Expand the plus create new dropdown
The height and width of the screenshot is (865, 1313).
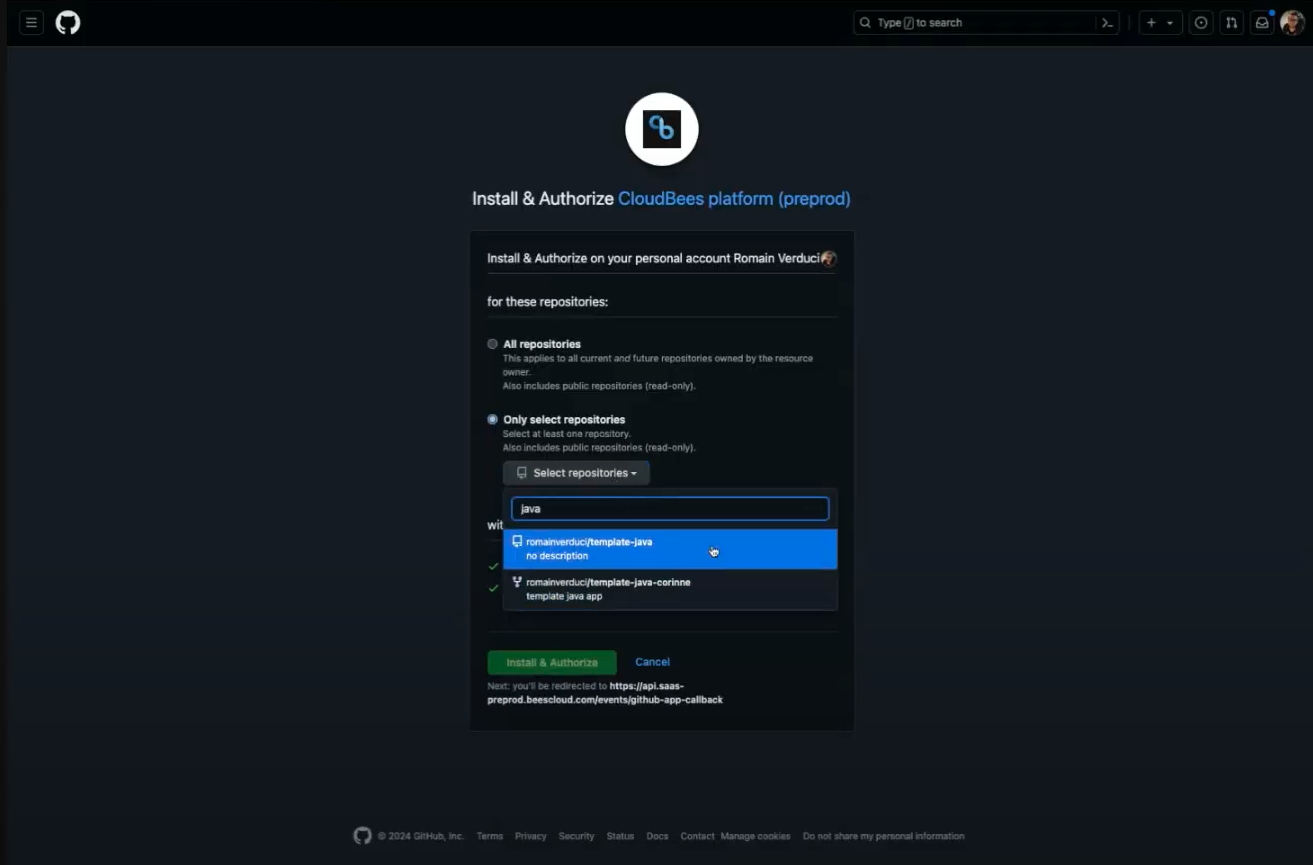(x=1159, y=22)
